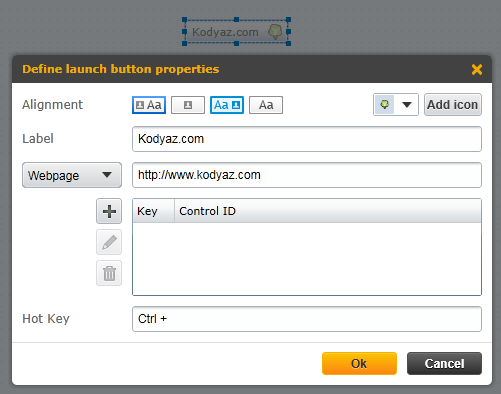Click the pencil edit parameter icon
Screen dimensions: 501x394
point(109,242)
